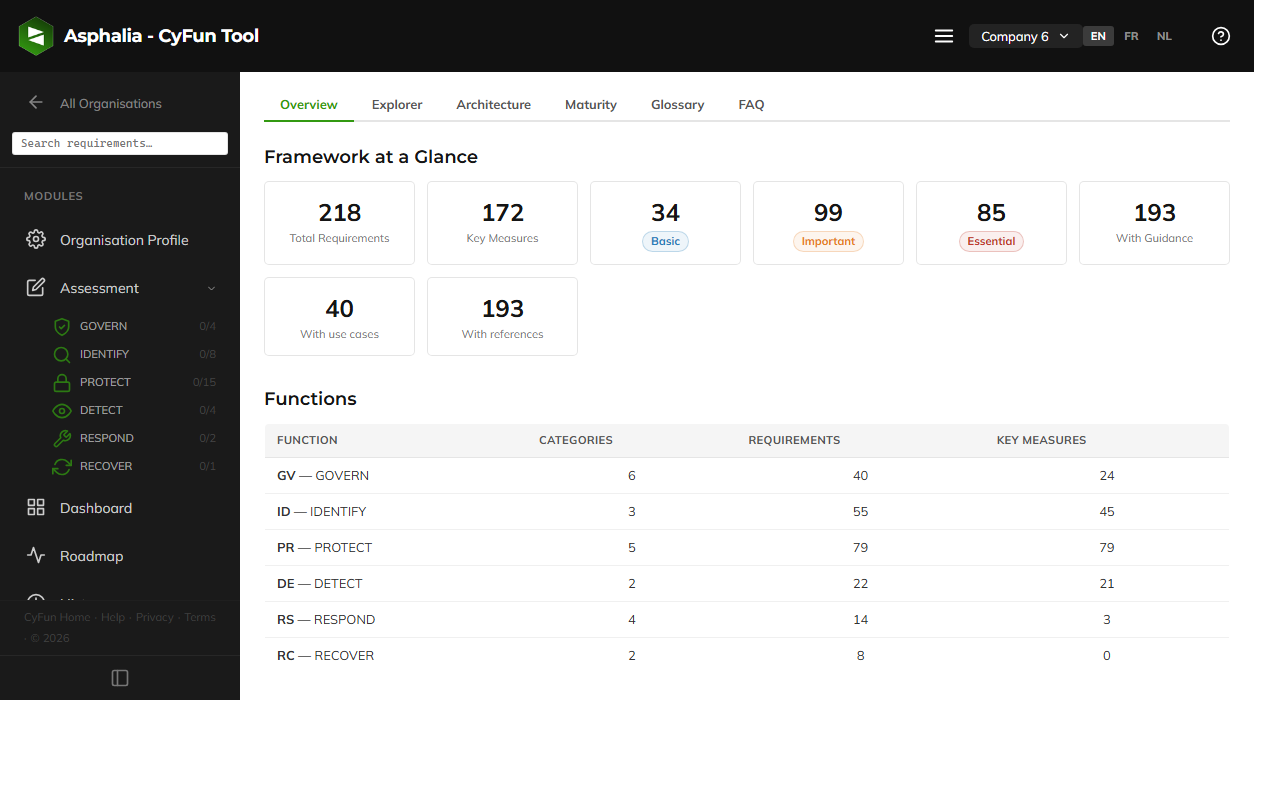Click the help question-mark icon
The image size is (1280, 800).
pos(1220,36)
